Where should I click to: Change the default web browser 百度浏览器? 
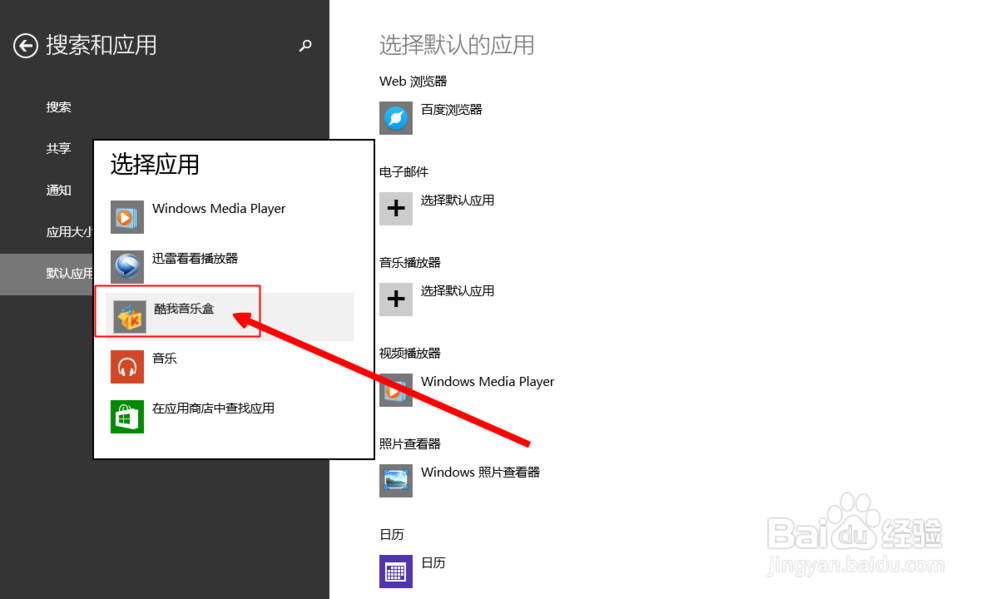[x=452, y=110]
